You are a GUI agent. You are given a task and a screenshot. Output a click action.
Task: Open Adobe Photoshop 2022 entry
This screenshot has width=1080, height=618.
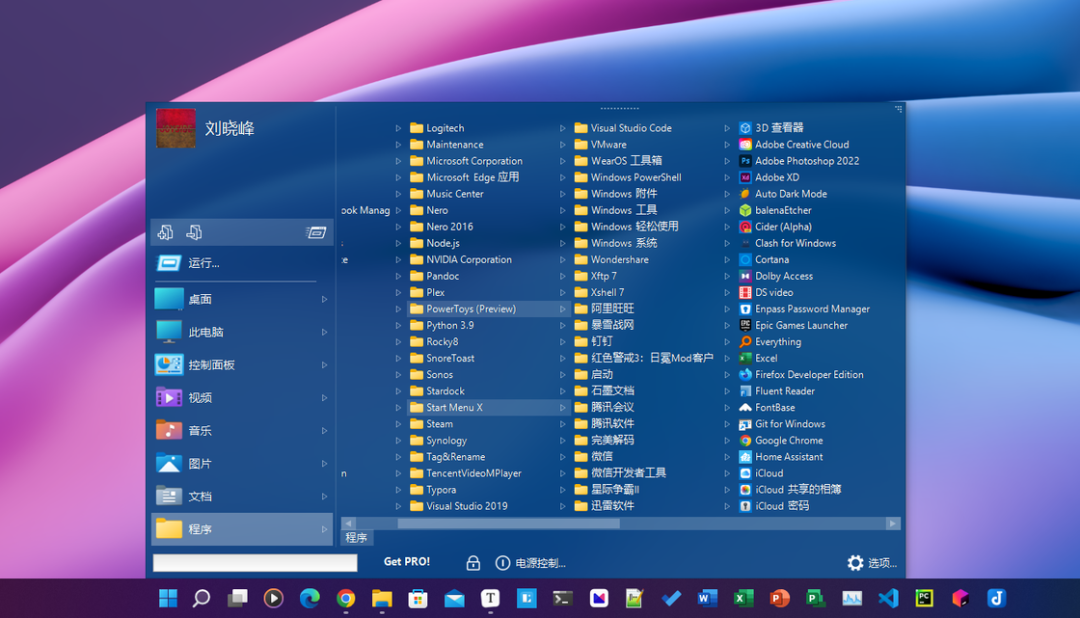[799, 161]
